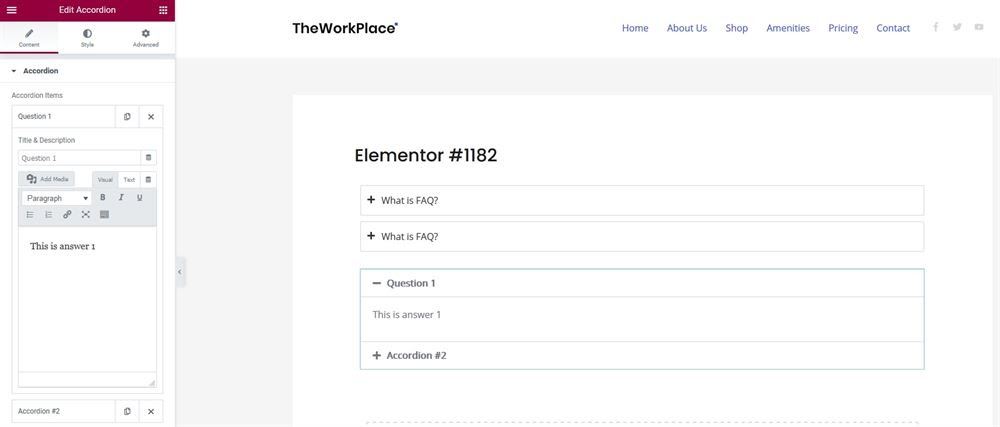
Task: Expand the Accordion #2 item in panel
Action: coord(64,411)
